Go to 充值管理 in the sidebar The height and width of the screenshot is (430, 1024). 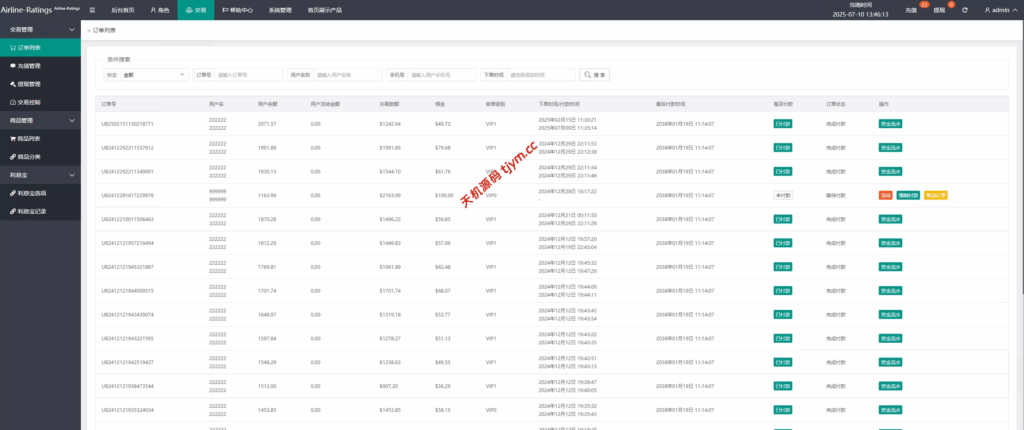pos(30,65)
